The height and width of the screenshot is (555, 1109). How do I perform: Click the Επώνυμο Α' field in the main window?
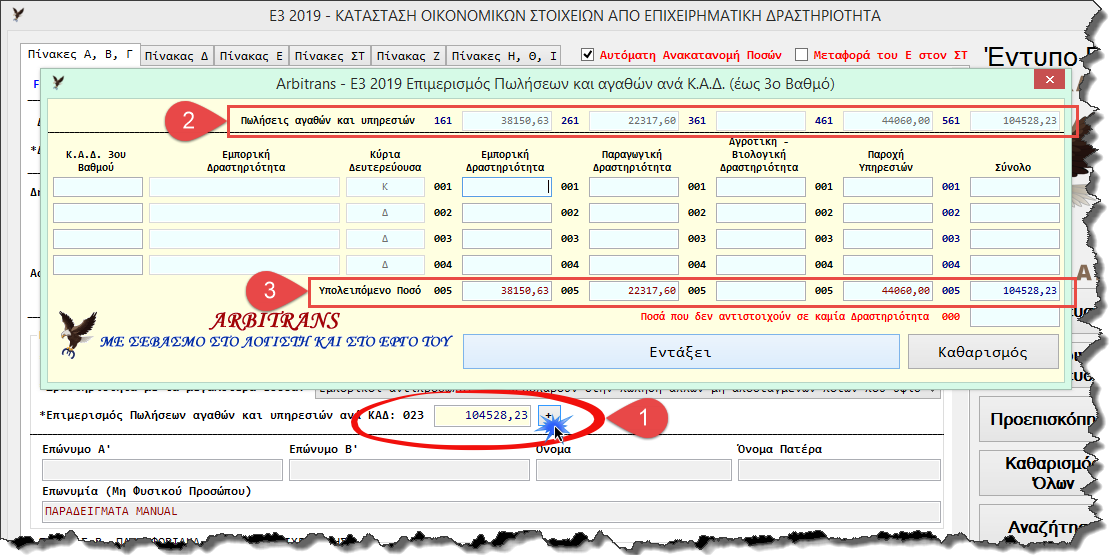163,470
